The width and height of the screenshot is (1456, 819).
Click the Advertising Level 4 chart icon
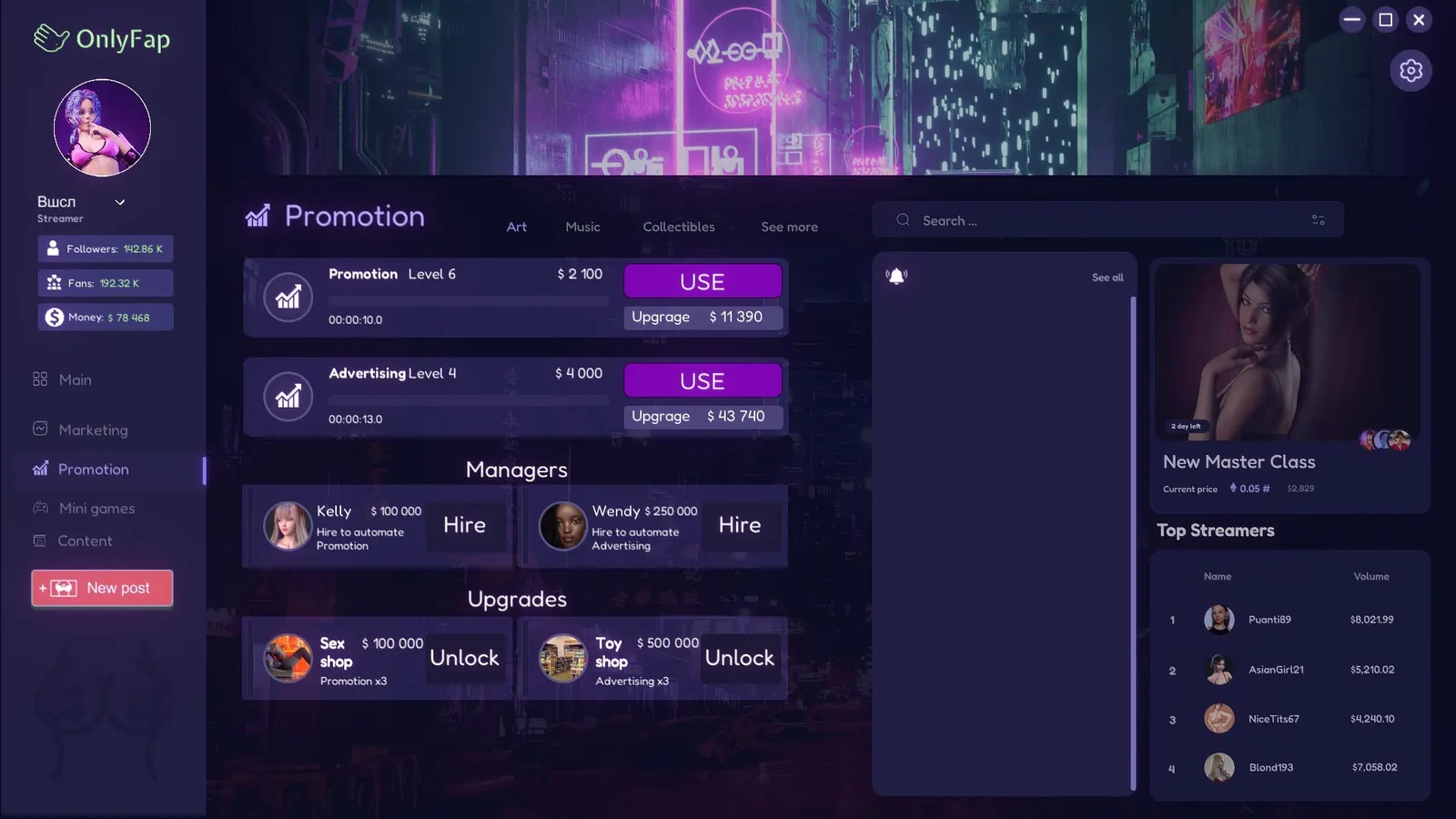(x=288, y=396)
